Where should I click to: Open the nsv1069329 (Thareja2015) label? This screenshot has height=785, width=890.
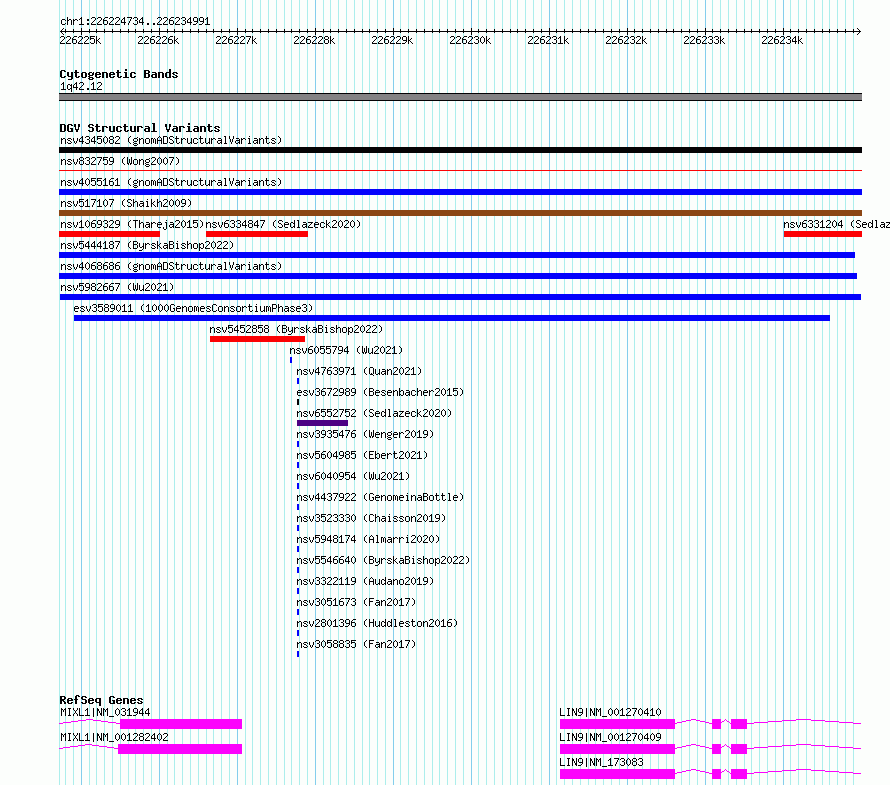tap(132, 224)
